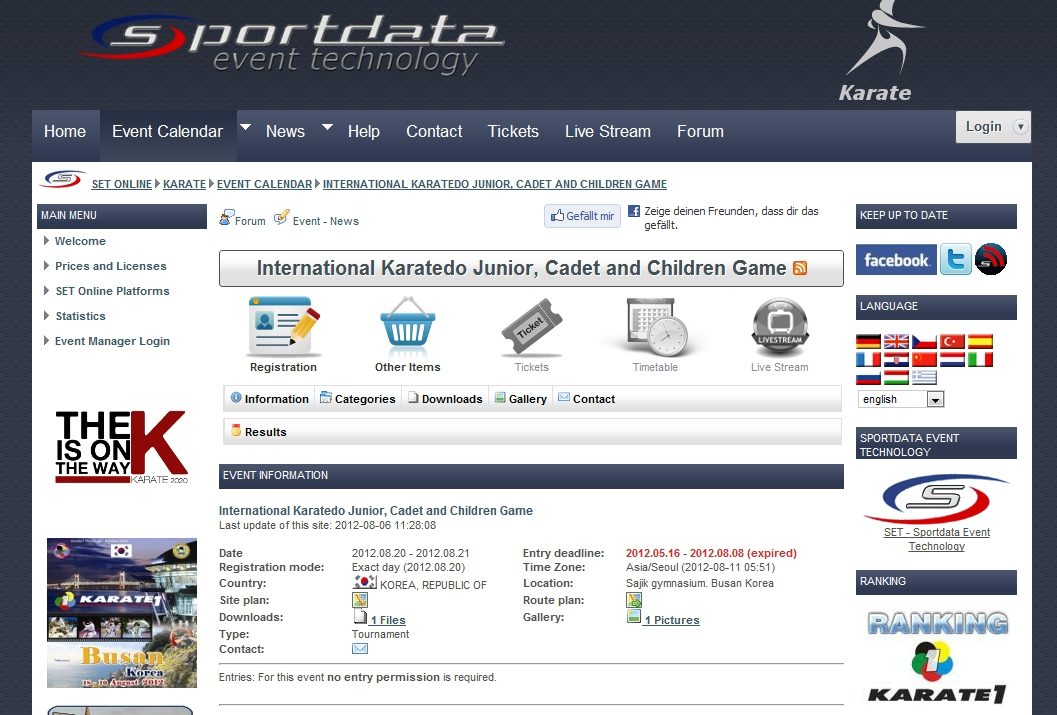Switch to the Gallery tab
The image size is (1057, 715).
pyautogui.click(x=521, y=399)
